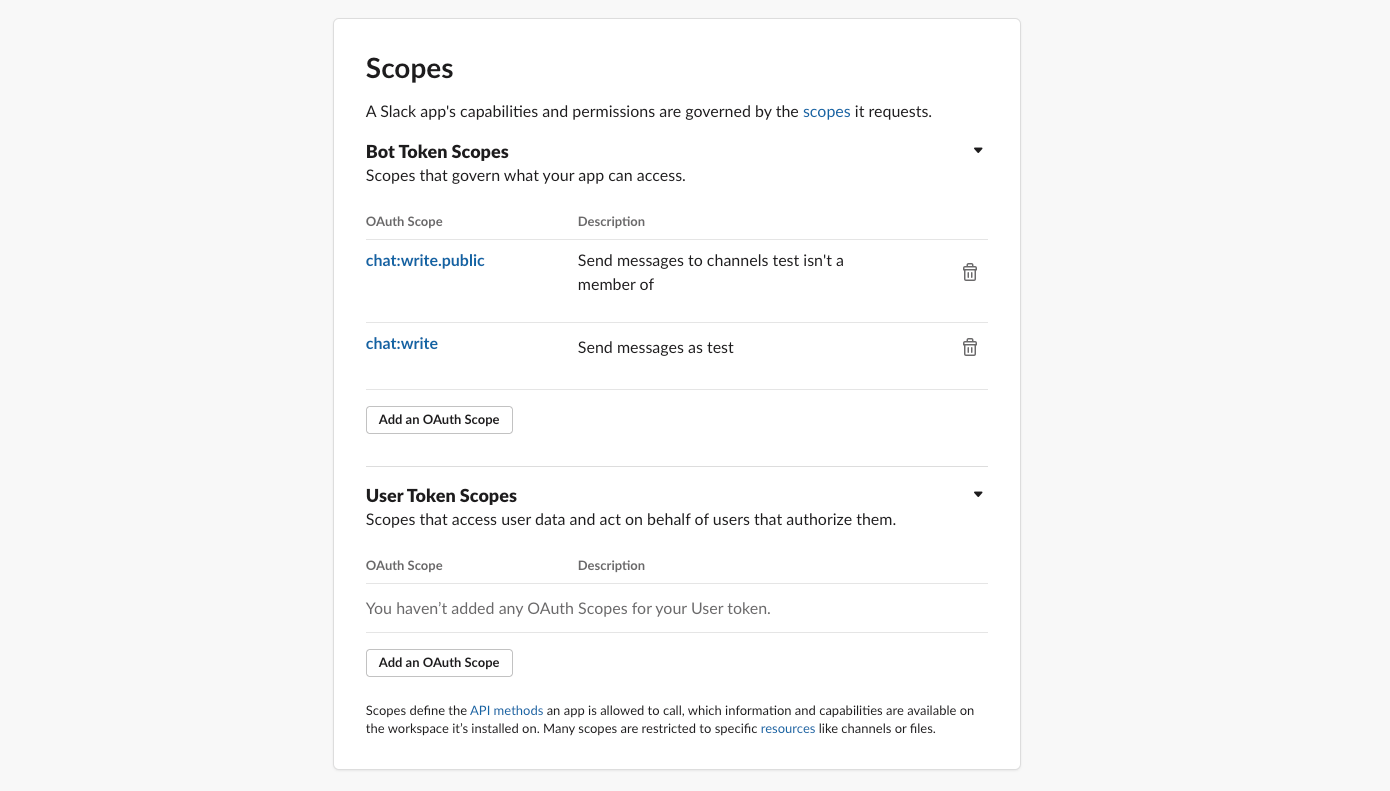Select the Bot Token Scopes section title
Viewport: 1390px width, 791px height.
coord(437,151)
